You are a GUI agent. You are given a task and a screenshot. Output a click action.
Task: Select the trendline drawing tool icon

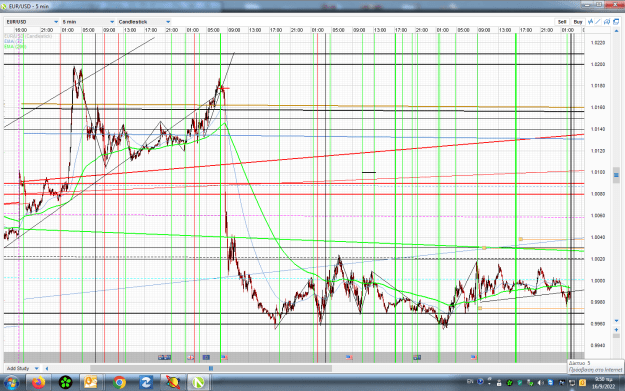[598, 22]
